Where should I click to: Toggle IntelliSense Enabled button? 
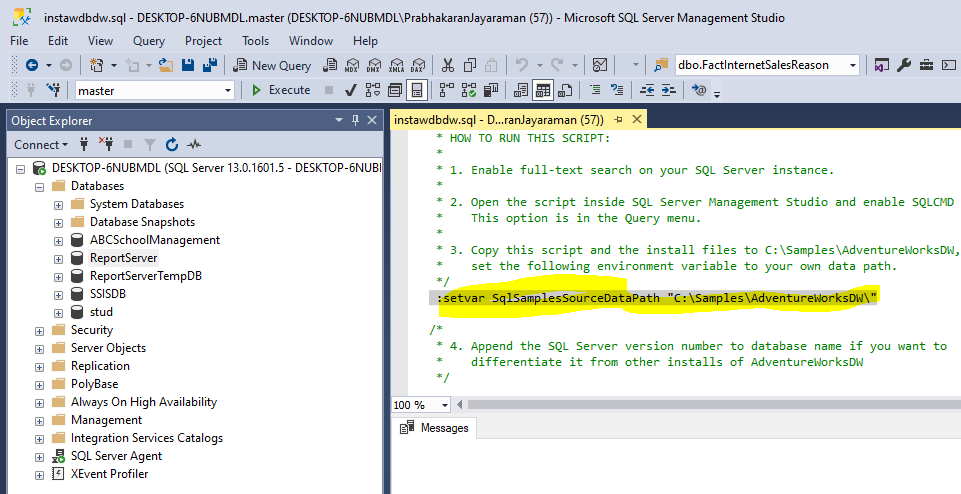[417, 91]
